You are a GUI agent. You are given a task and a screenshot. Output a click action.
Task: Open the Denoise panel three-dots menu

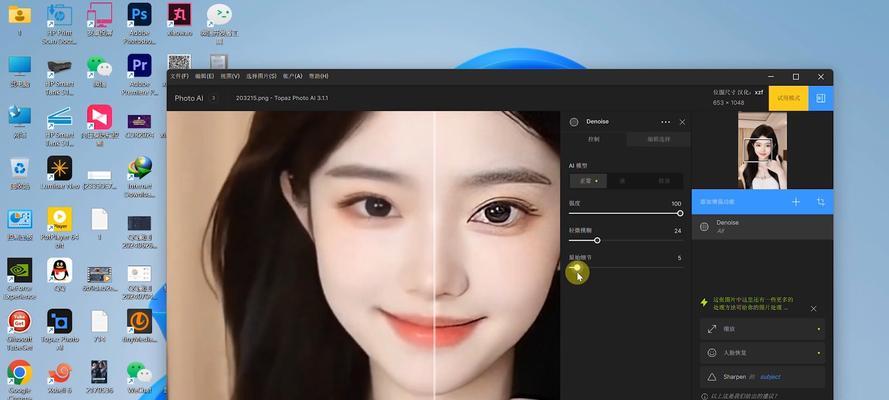point(666,122)
